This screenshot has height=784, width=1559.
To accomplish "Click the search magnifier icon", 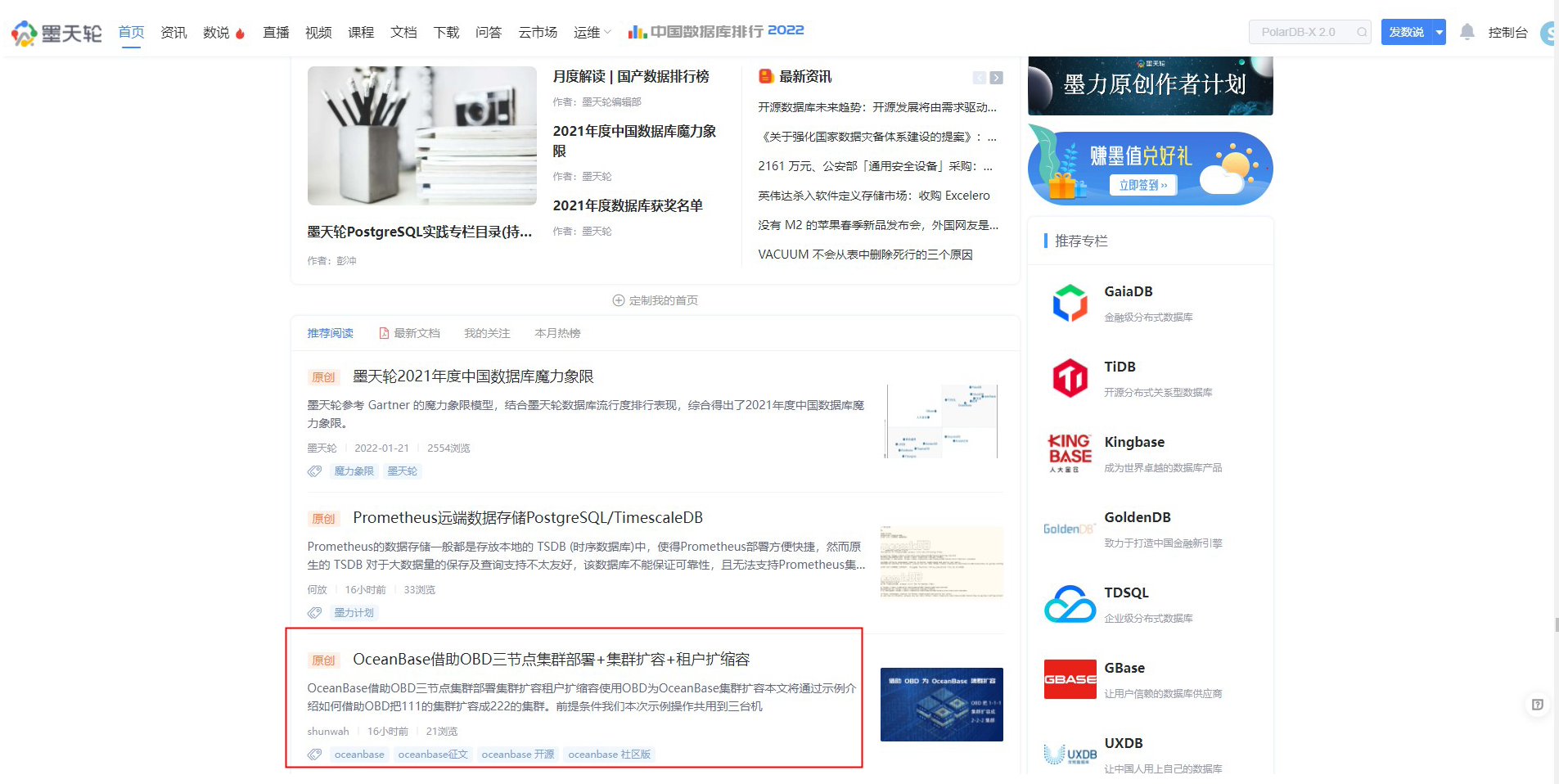I will tap(1362, 32).
